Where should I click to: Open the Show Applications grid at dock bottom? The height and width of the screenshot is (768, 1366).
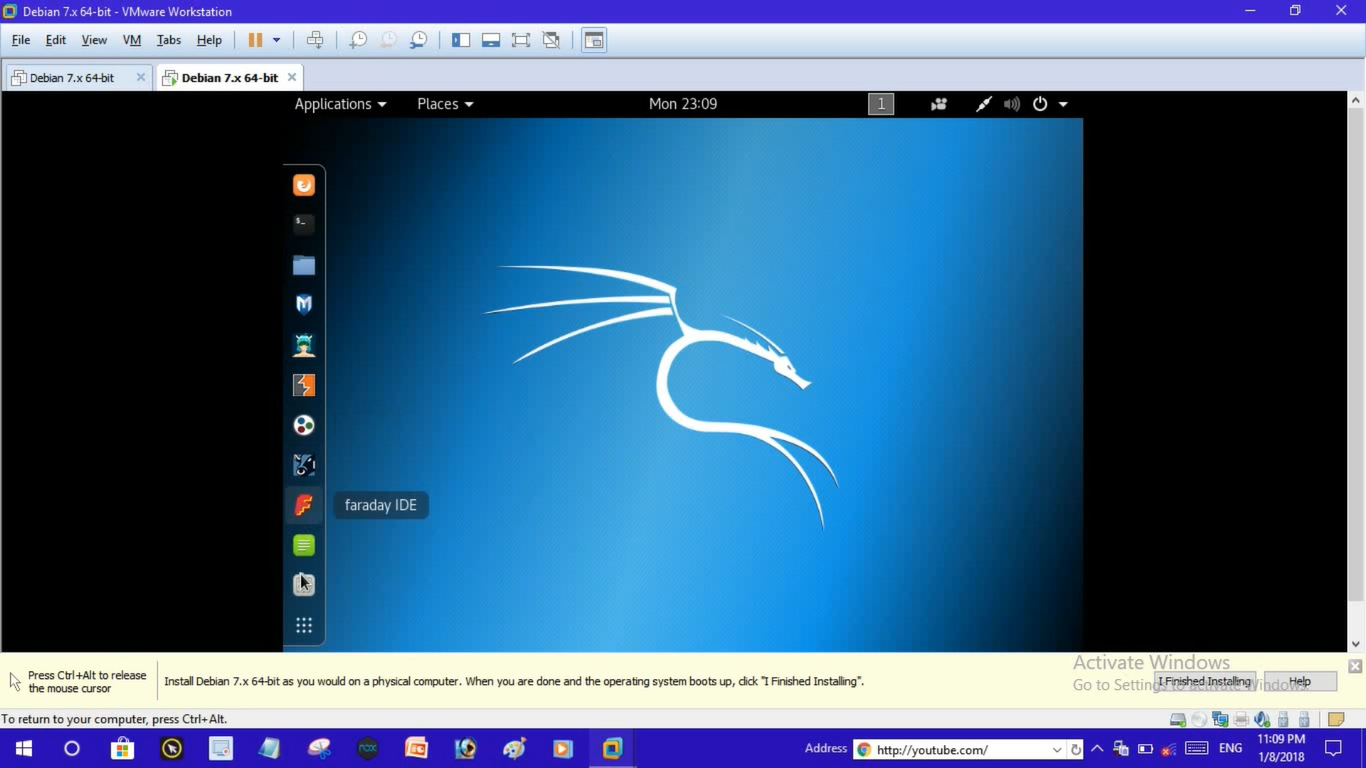pyautogui.click(x=303, y=625)
